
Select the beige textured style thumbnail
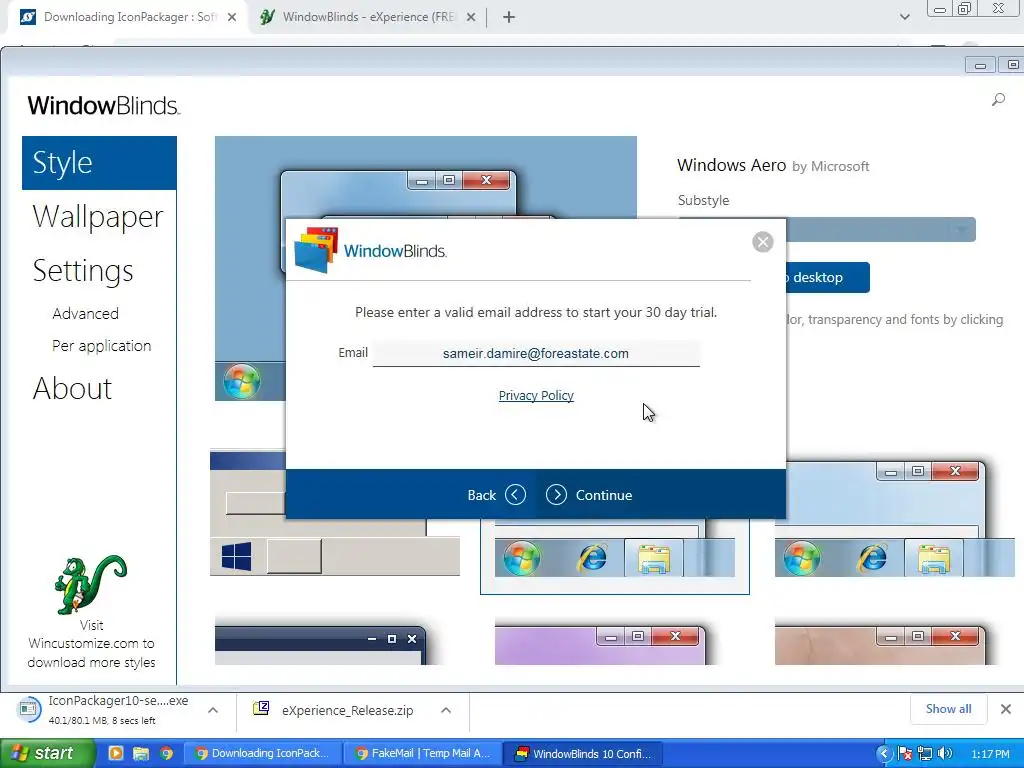[880, 645]
